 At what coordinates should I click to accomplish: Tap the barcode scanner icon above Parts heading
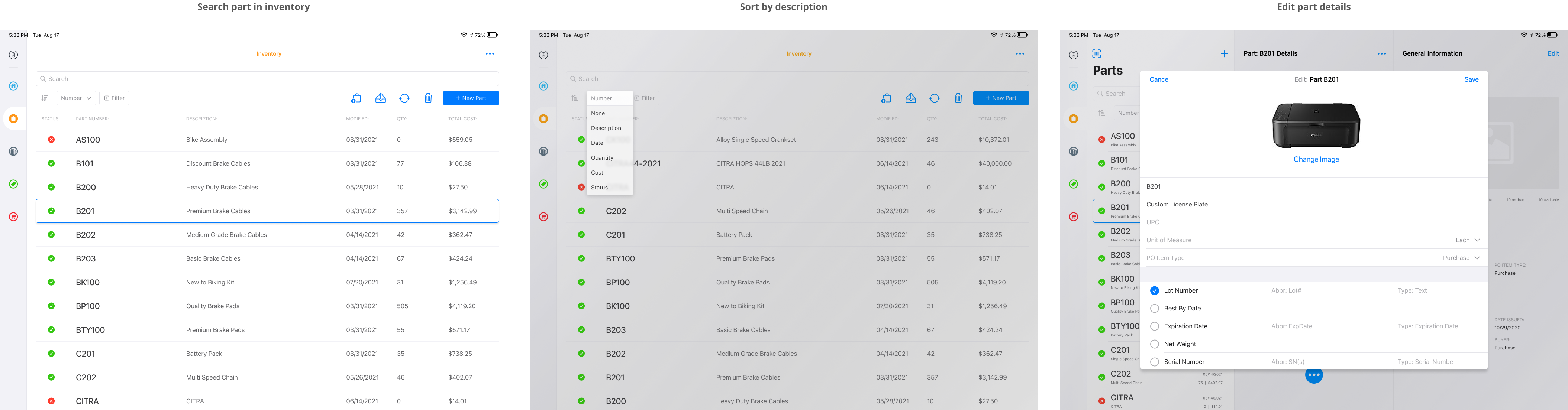coord(1096,53)
